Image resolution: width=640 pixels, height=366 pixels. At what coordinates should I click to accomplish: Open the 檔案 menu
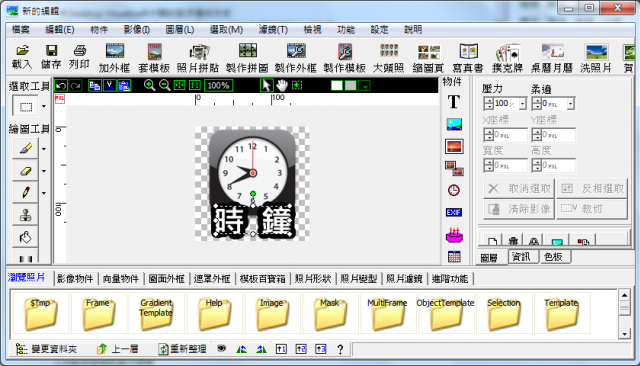[x=20, y=29]
